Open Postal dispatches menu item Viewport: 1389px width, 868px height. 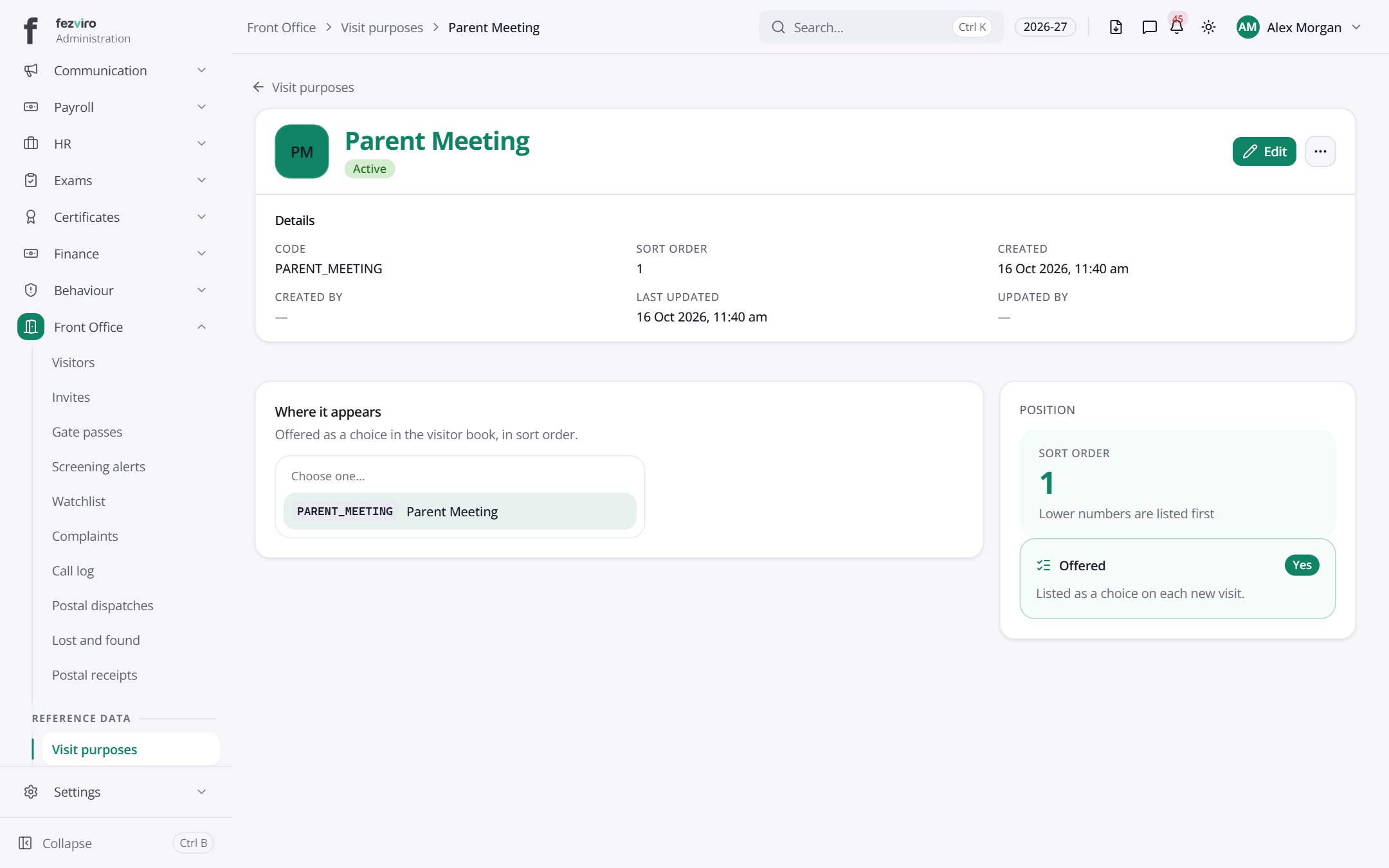[x=103, y=606]
